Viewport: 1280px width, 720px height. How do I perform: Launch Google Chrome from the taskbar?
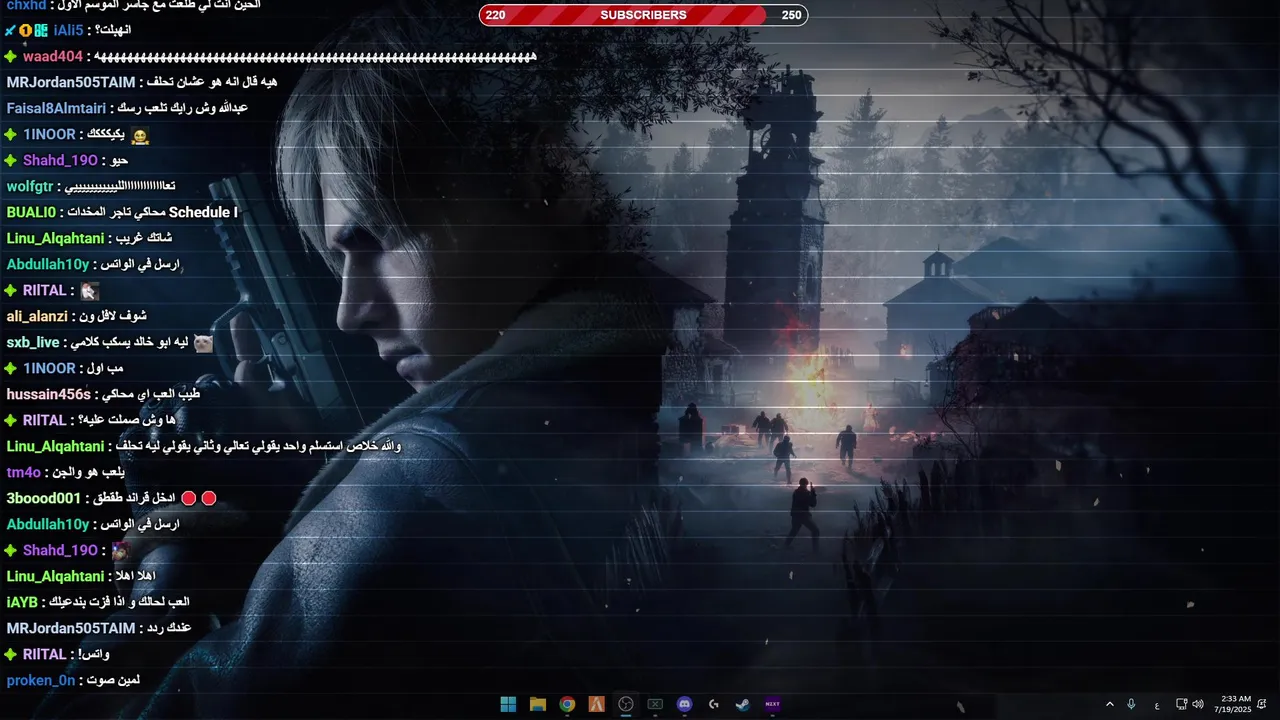click(x=567, y=704)
